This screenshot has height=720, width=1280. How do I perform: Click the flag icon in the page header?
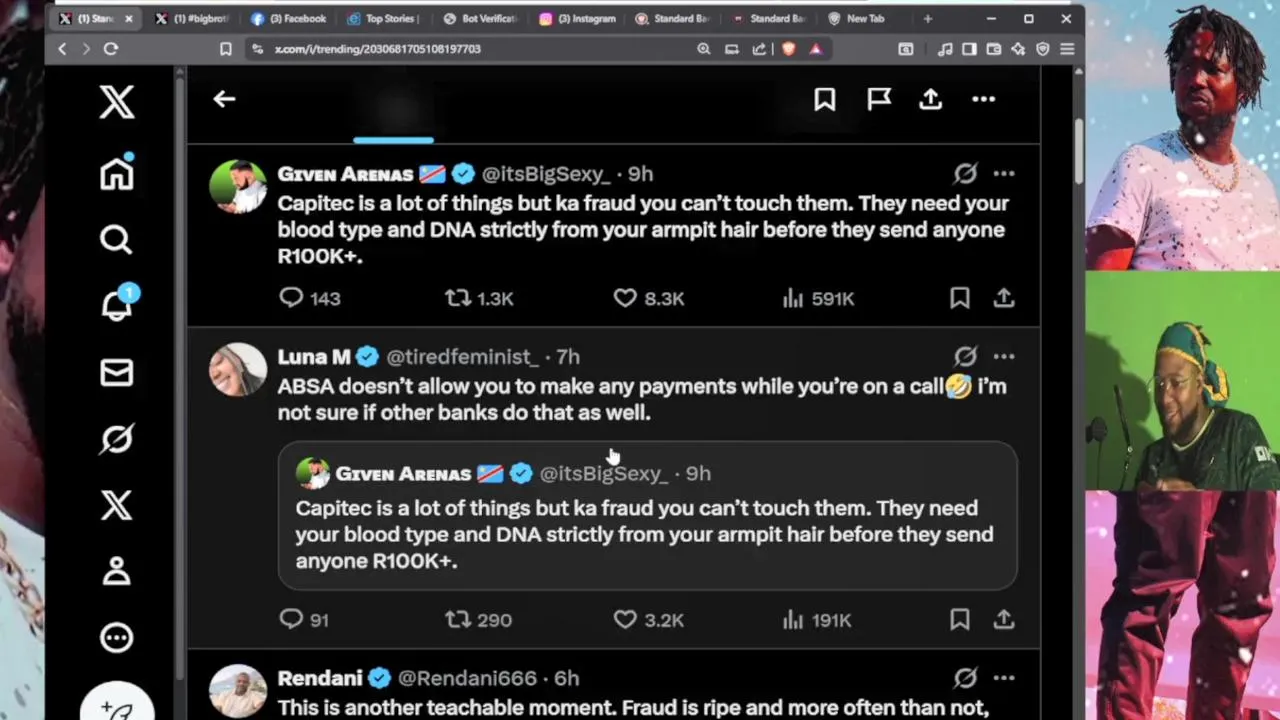[x=878, y=99]
